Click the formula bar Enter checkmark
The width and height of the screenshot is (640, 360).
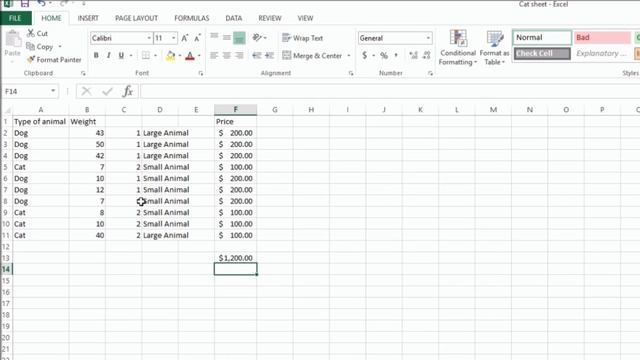click(x=107, y=91)
